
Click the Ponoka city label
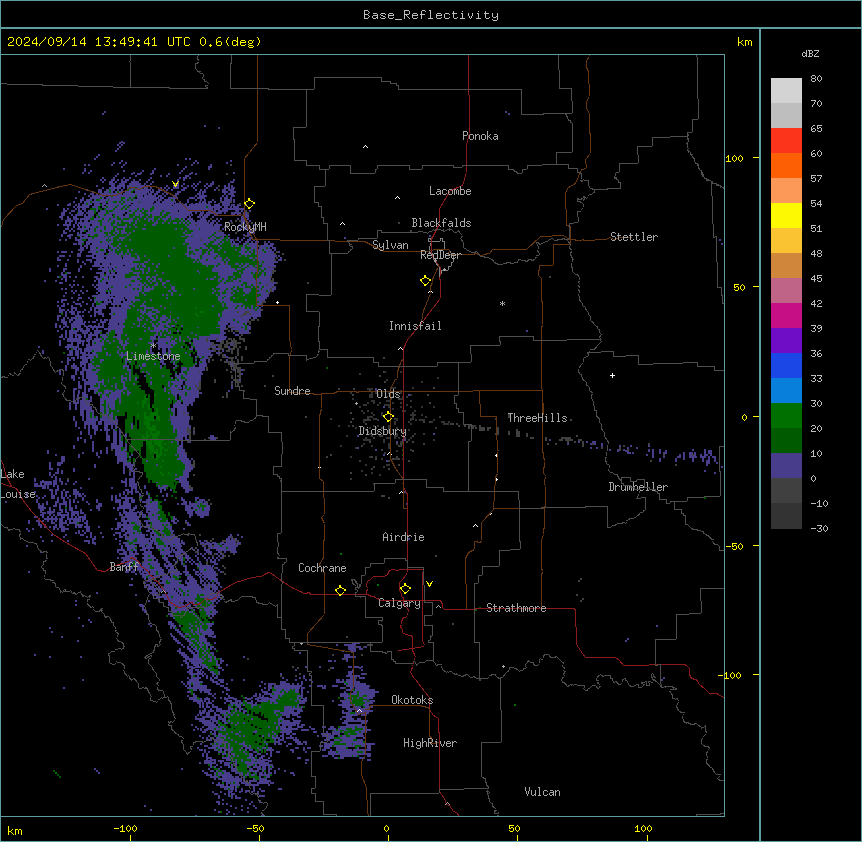[x=480, y=136]
